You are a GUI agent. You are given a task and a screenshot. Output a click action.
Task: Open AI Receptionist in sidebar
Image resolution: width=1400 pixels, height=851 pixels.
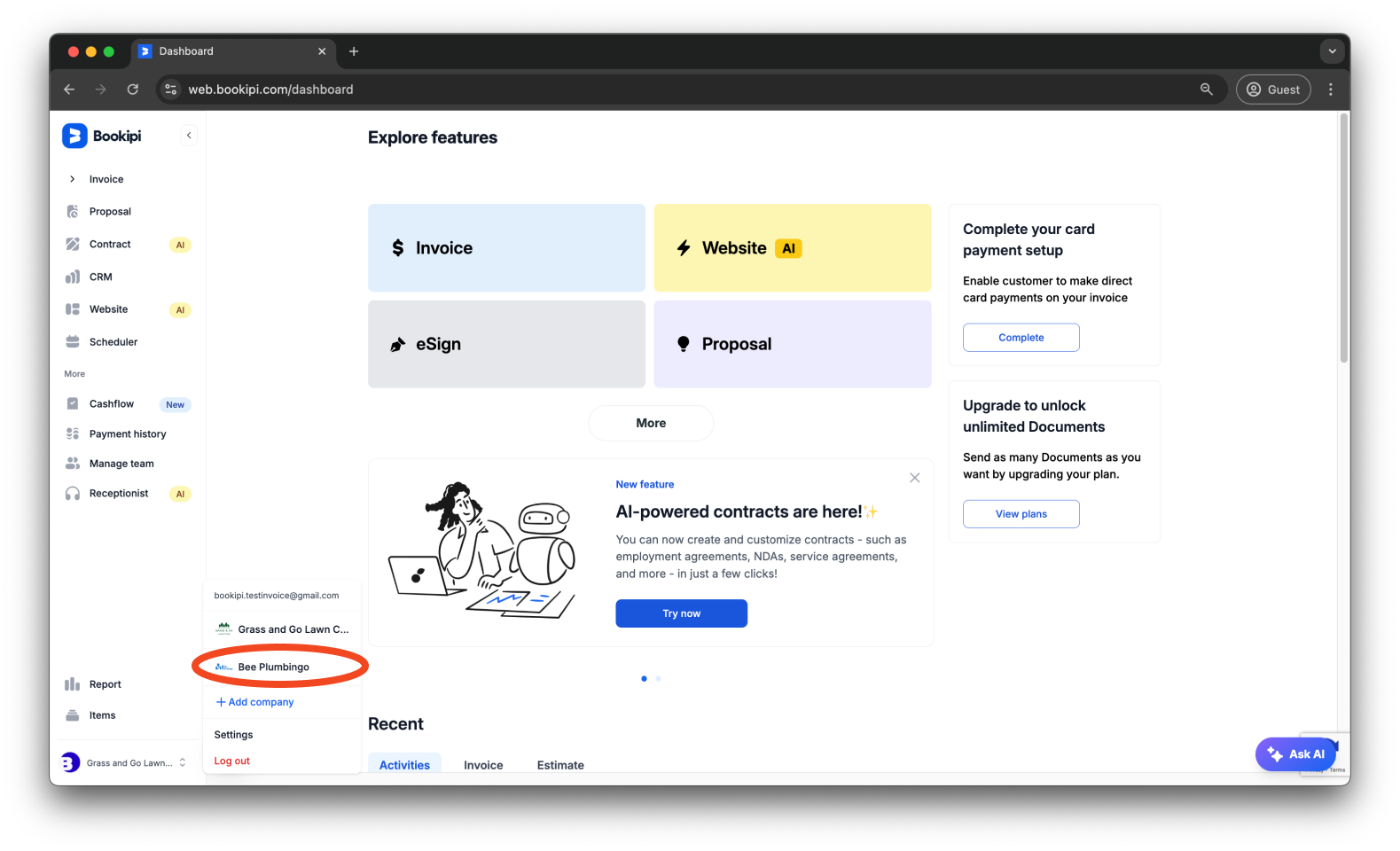tap(119, 494)
